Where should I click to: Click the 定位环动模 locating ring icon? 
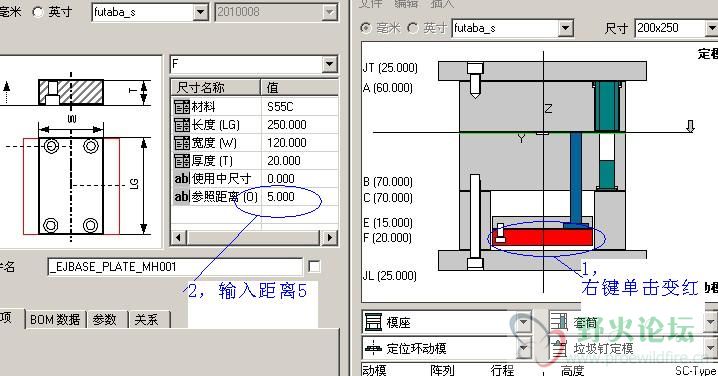coord(373,349)
